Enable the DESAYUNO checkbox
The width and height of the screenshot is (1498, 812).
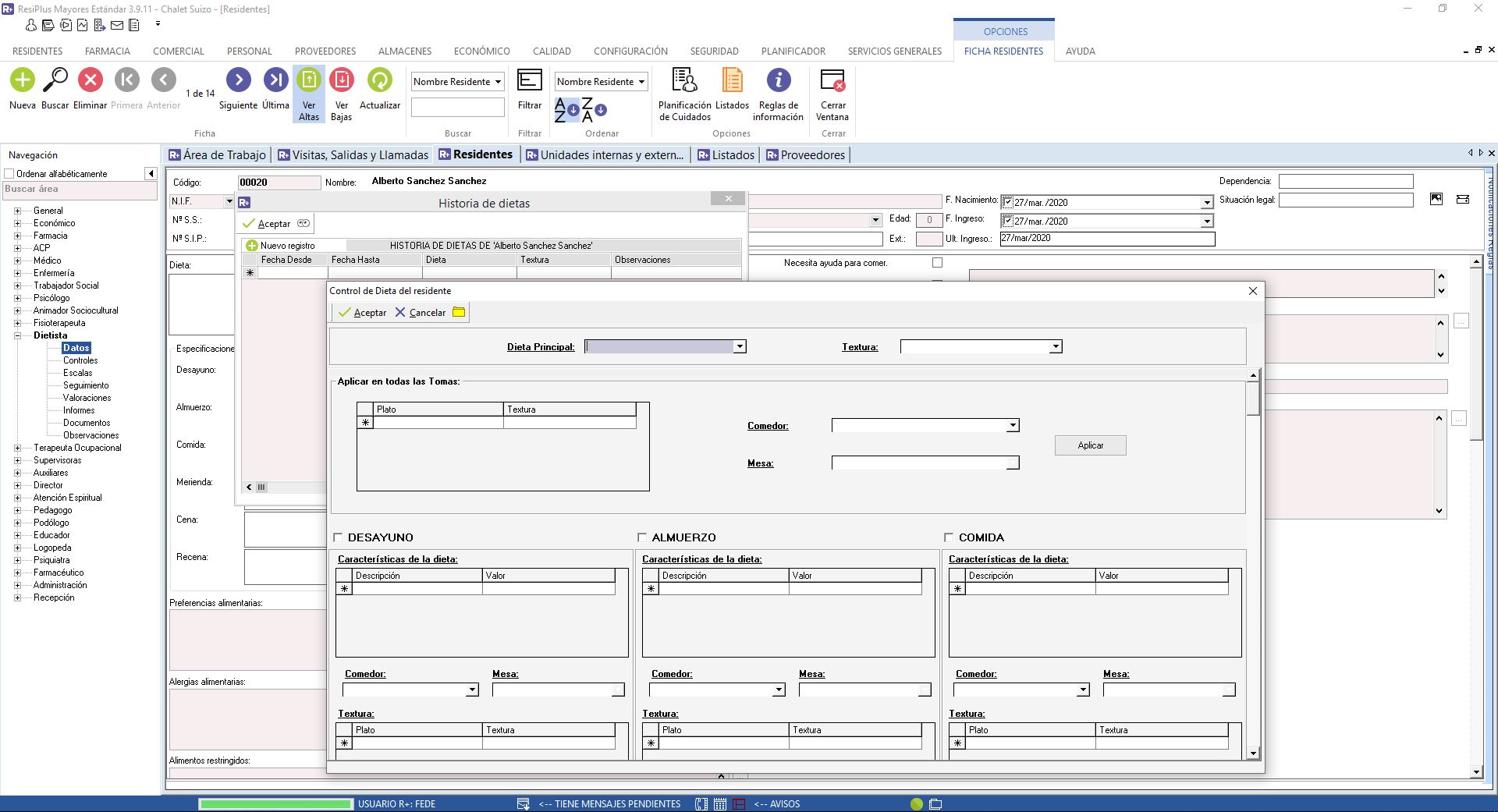tap(338, 537)
